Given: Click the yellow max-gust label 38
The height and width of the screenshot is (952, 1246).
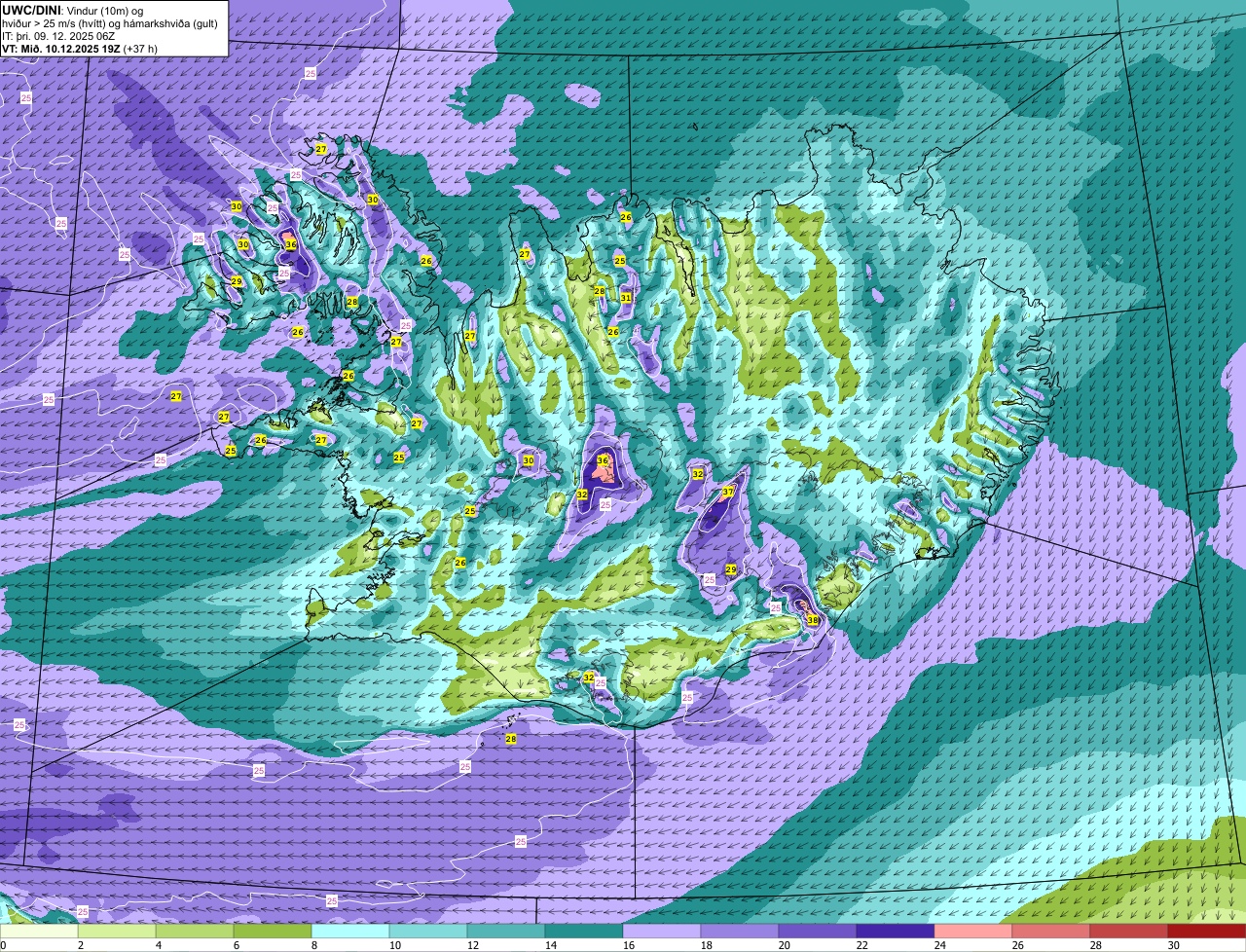Looking at the screenshot, I should 813,619.
